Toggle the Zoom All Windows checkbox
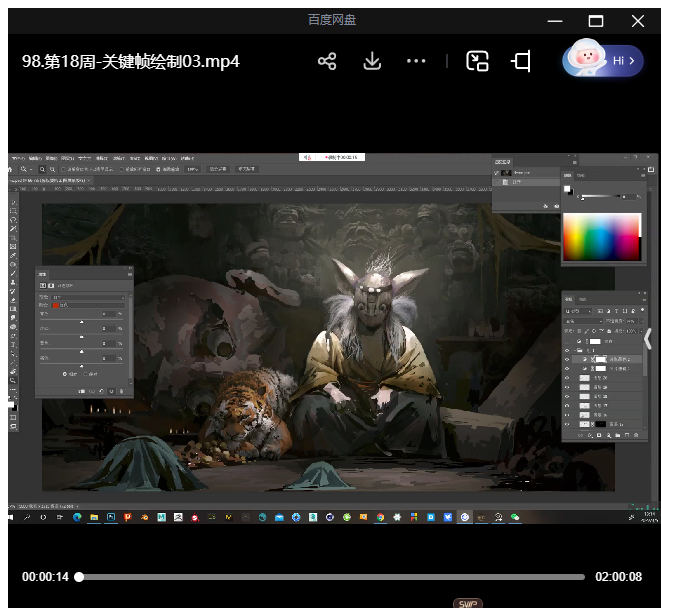The image size is (673, 611). click(122, 169)
